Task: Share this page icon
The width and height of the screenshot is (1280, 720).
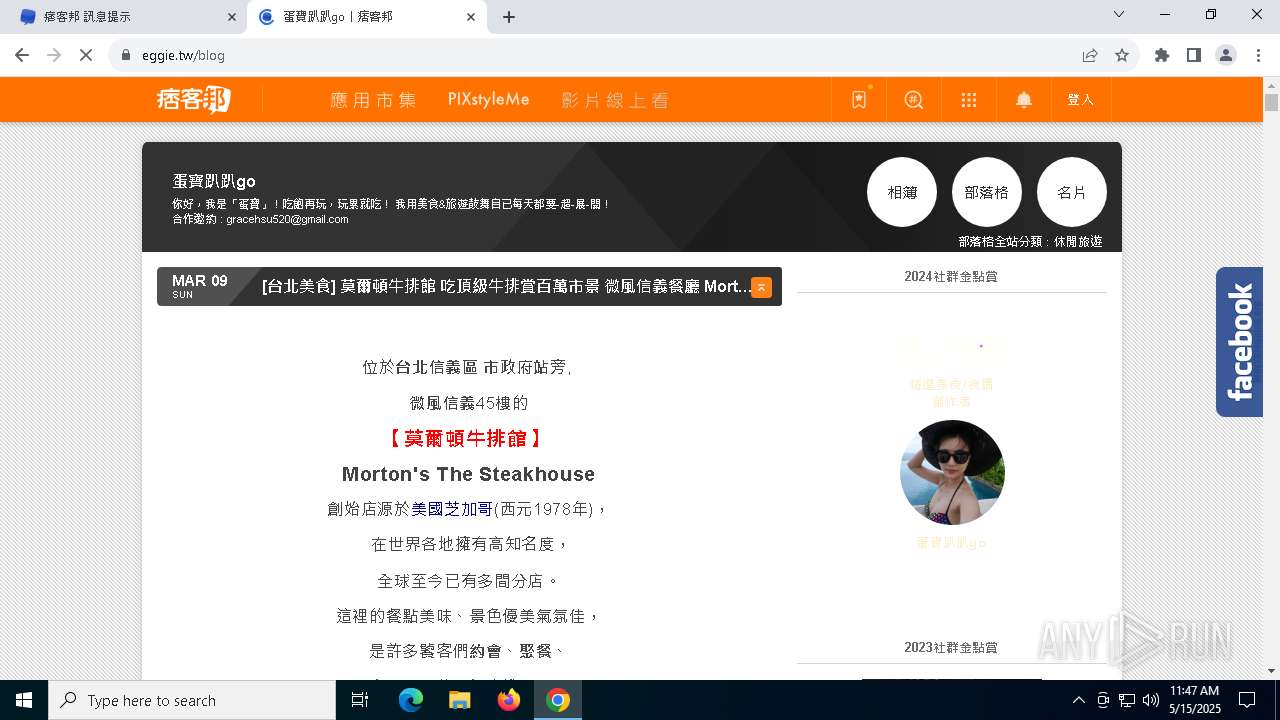Action: 1090,55
